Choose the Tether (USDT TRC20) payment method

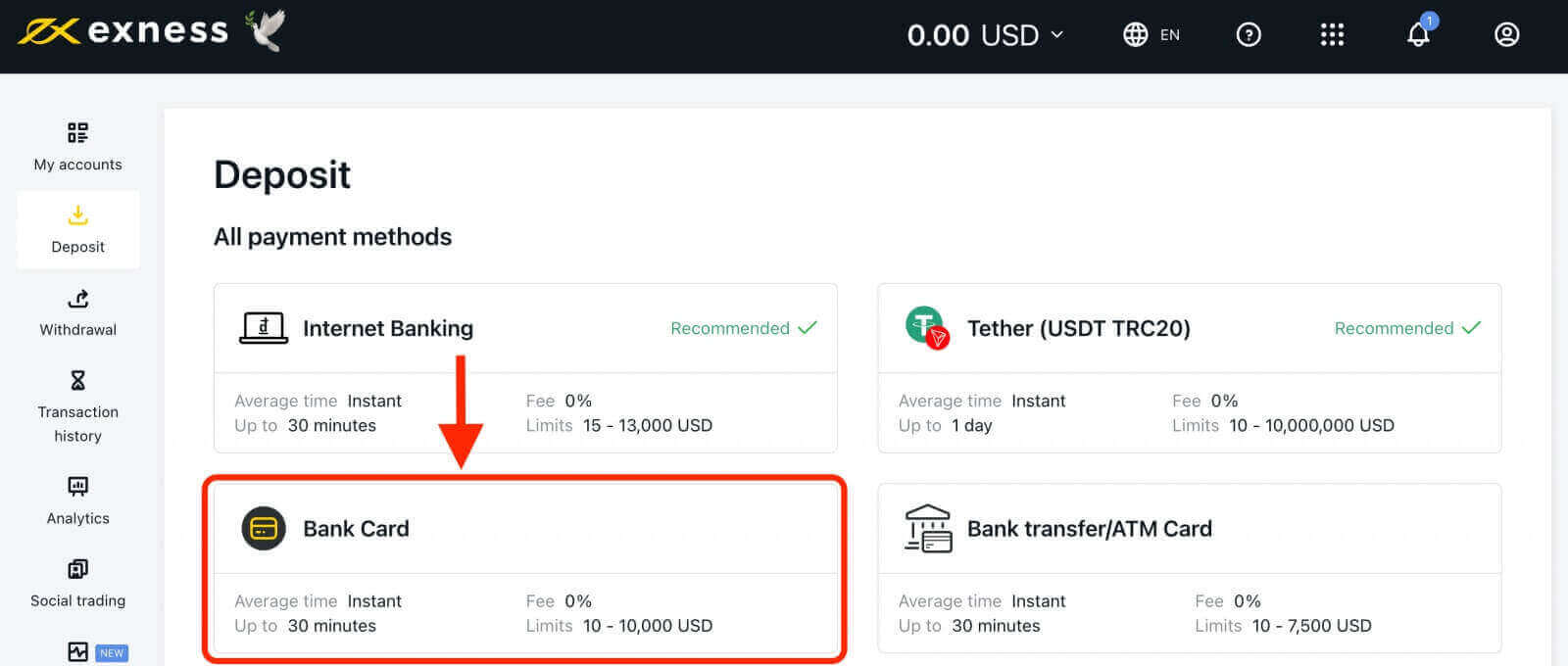coord(1078,329)
